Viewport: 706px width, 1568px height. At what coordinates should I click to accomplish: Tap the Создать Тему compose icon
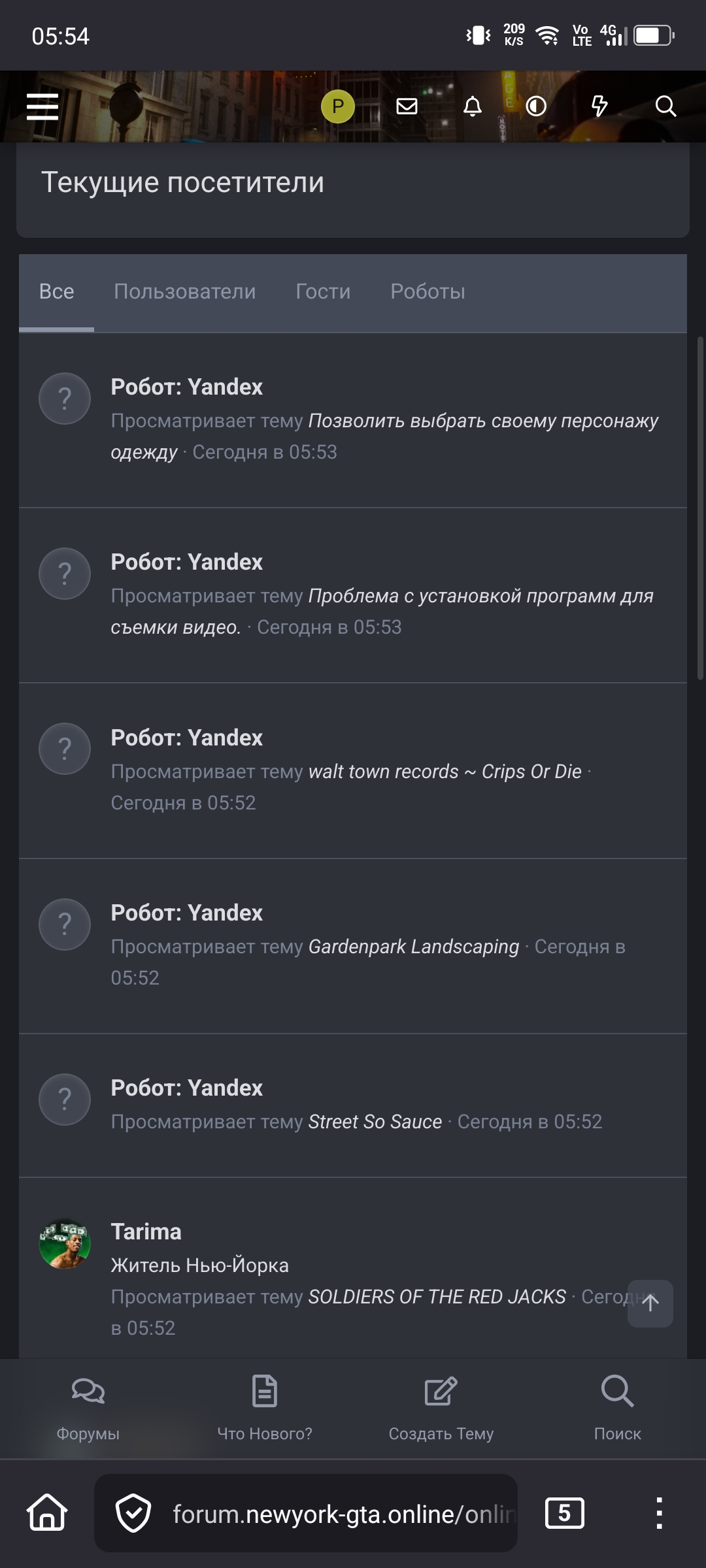pos(441,1392)
